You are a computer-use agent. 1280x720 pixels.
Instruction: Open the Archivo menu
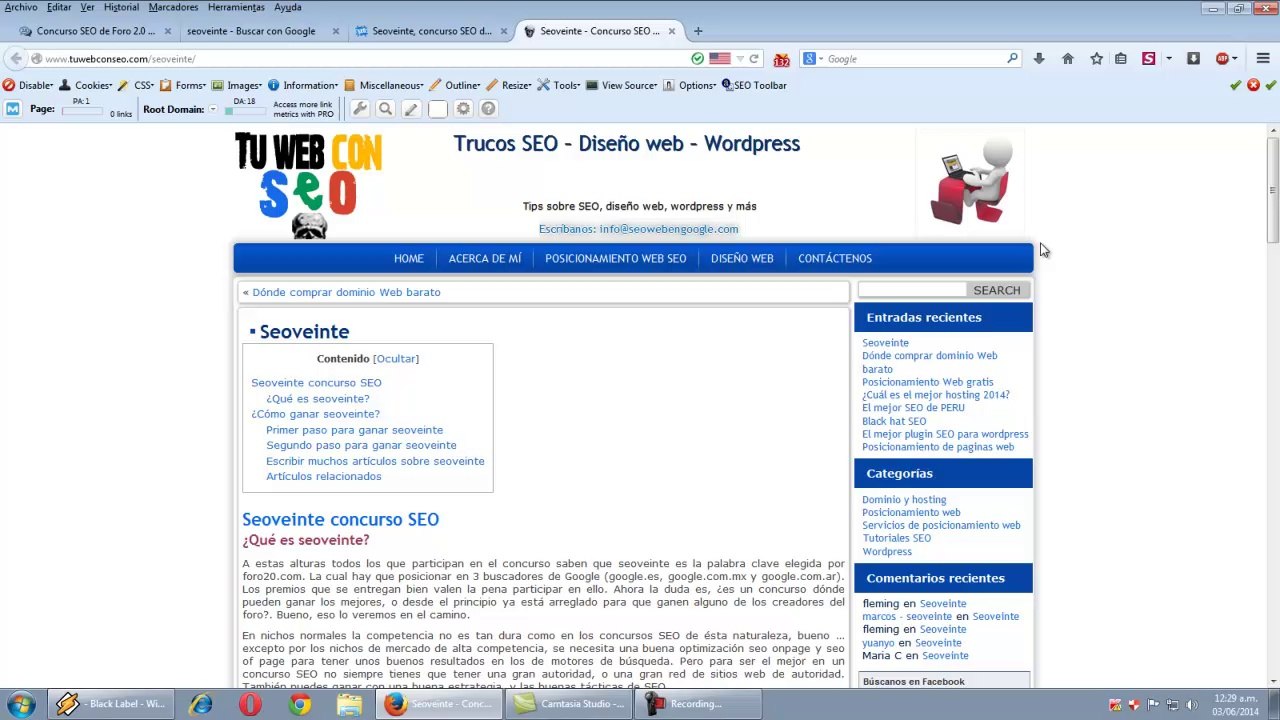[21, 7]
